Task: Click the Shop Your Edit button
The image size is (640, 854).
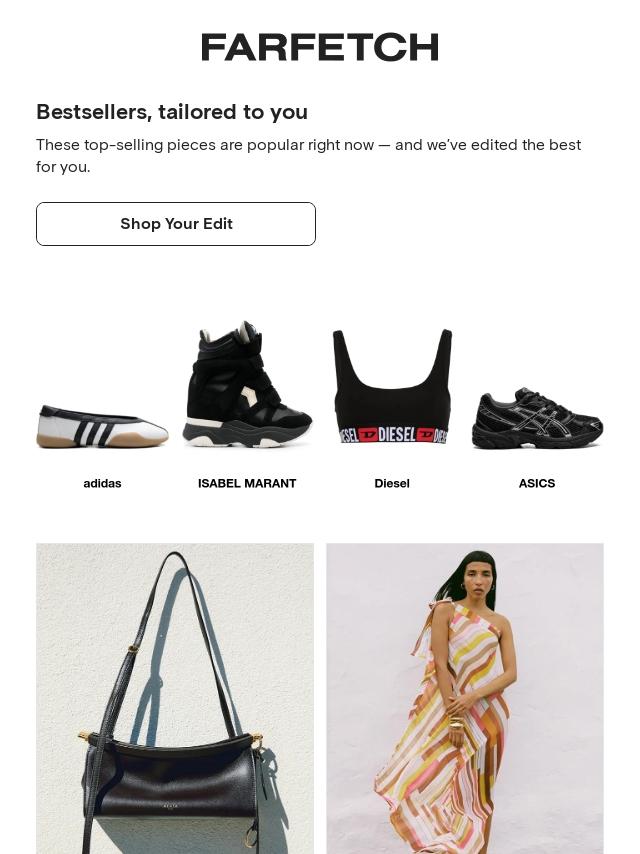Action: (176, 224)
